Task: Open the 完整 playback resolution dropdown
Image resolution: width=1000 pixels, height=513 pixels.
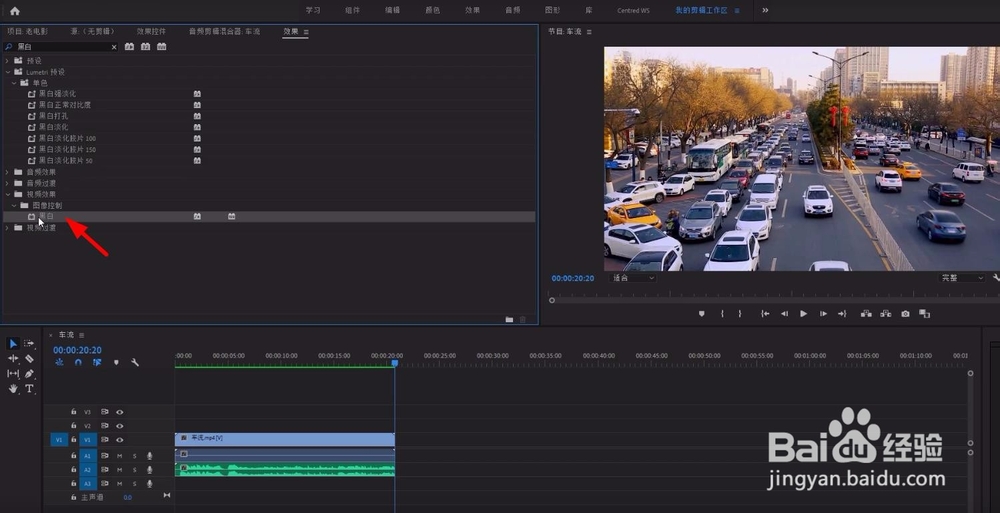Action: click(962, 278)
